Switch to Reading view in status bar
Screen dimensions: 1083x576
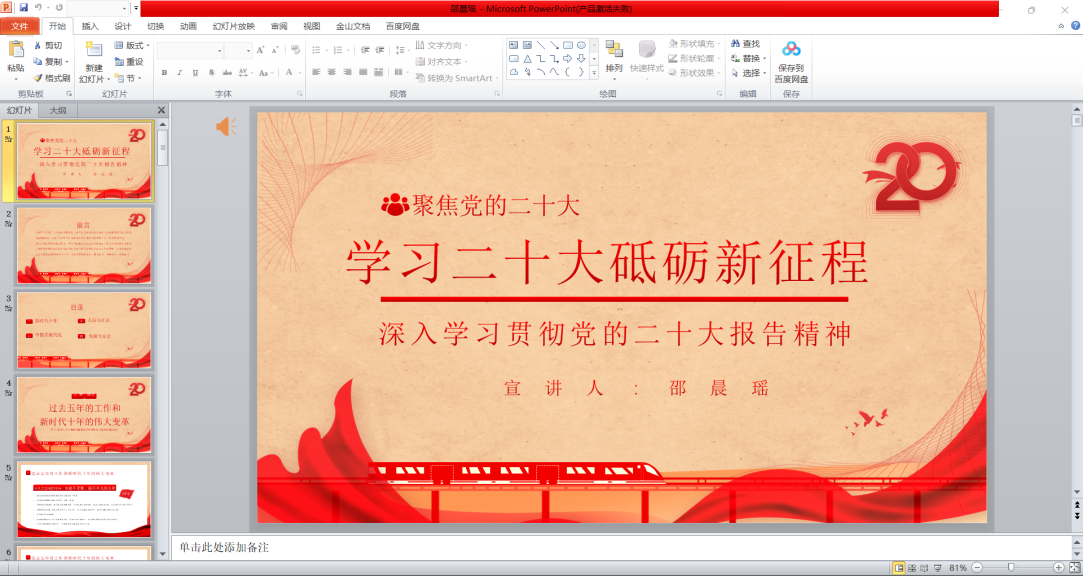924,568
